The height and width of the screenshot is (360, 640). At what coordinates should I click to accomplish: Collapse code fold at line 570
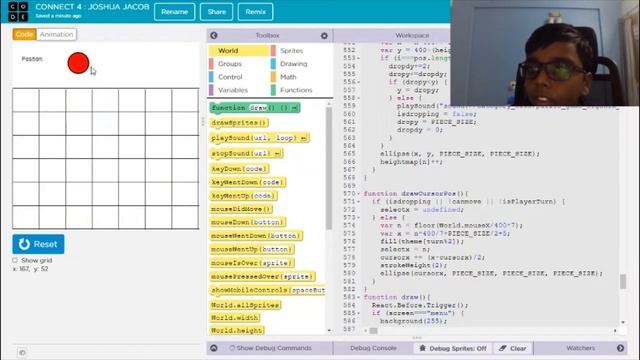[x=358, y=194]
